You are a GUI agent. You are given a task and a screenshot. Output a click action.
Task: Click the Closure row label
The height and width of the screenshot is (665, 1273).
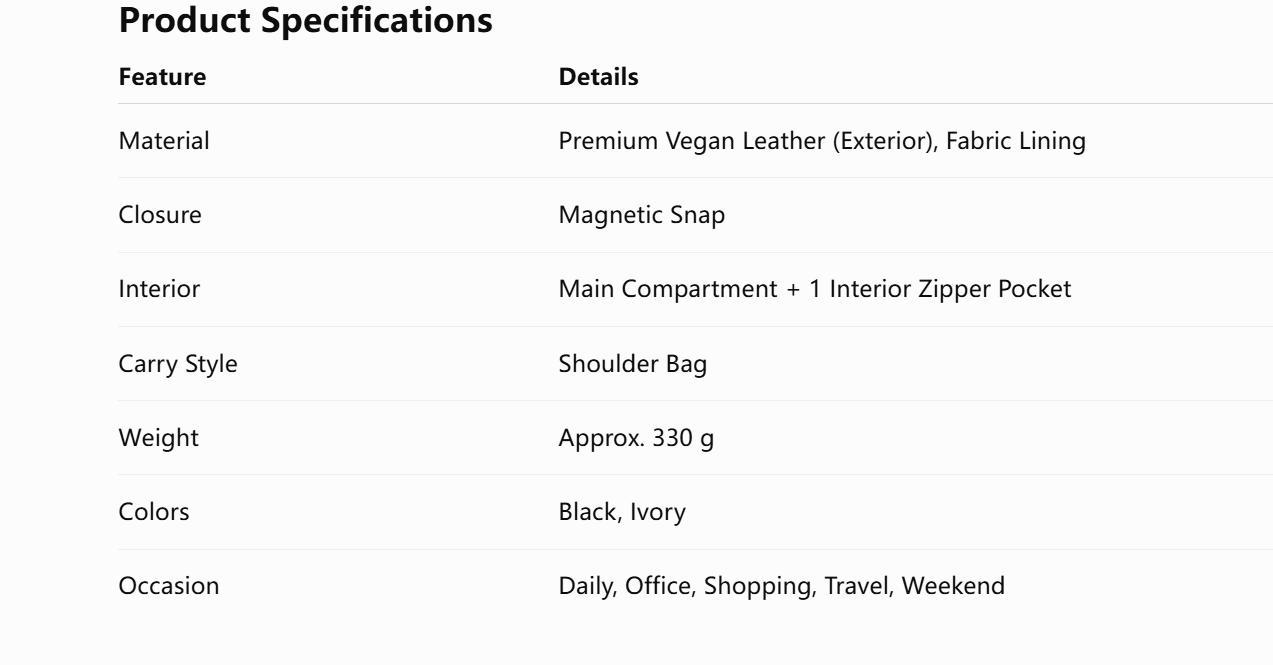[160, 215]
